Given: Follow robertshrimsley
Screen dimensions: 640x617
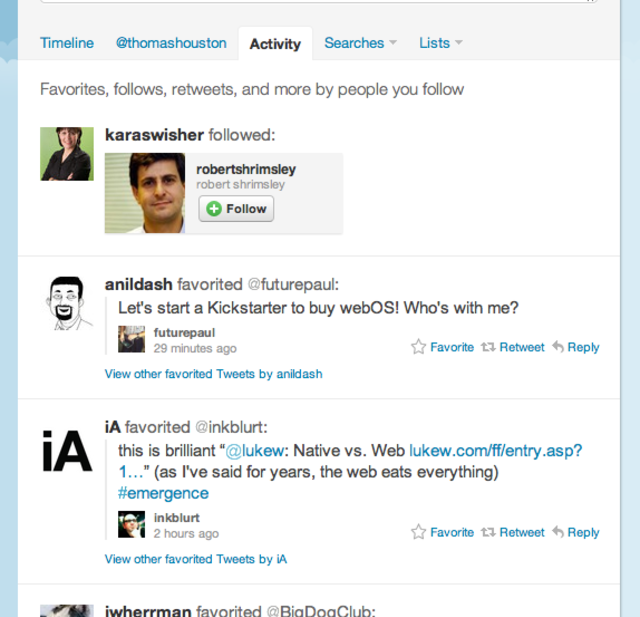Looking at the screenshot, I should click(236, 209).
